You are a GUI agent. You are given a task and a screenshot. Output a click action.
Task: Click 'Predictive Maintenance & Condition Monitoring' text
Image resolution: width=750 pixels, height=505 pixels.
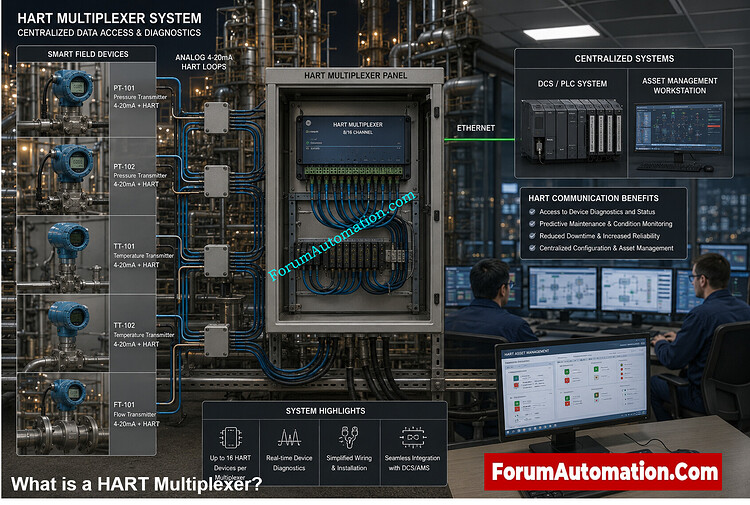pos(606,223)
